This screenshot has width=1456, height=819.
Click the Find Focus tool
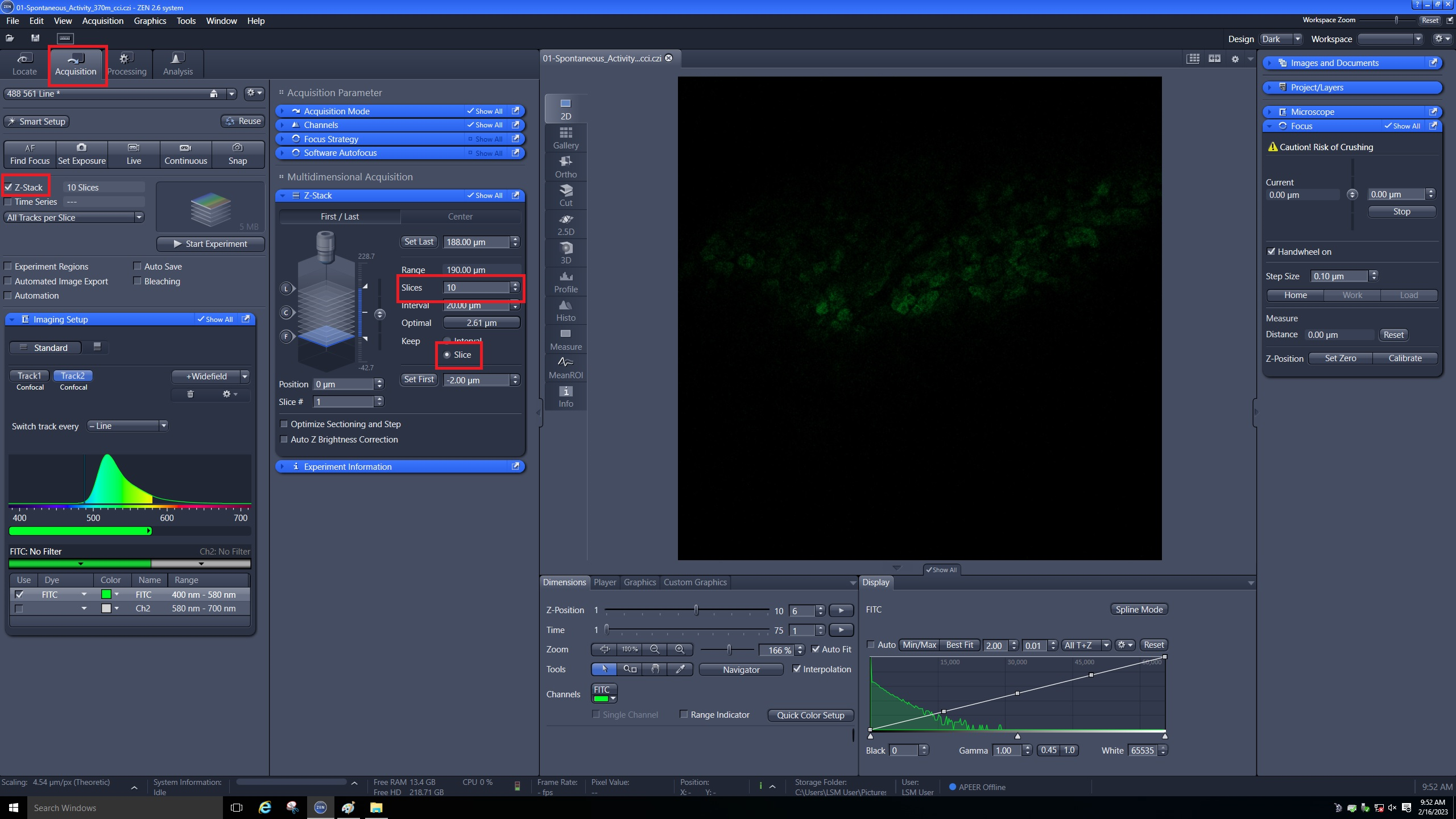[30, 154]
